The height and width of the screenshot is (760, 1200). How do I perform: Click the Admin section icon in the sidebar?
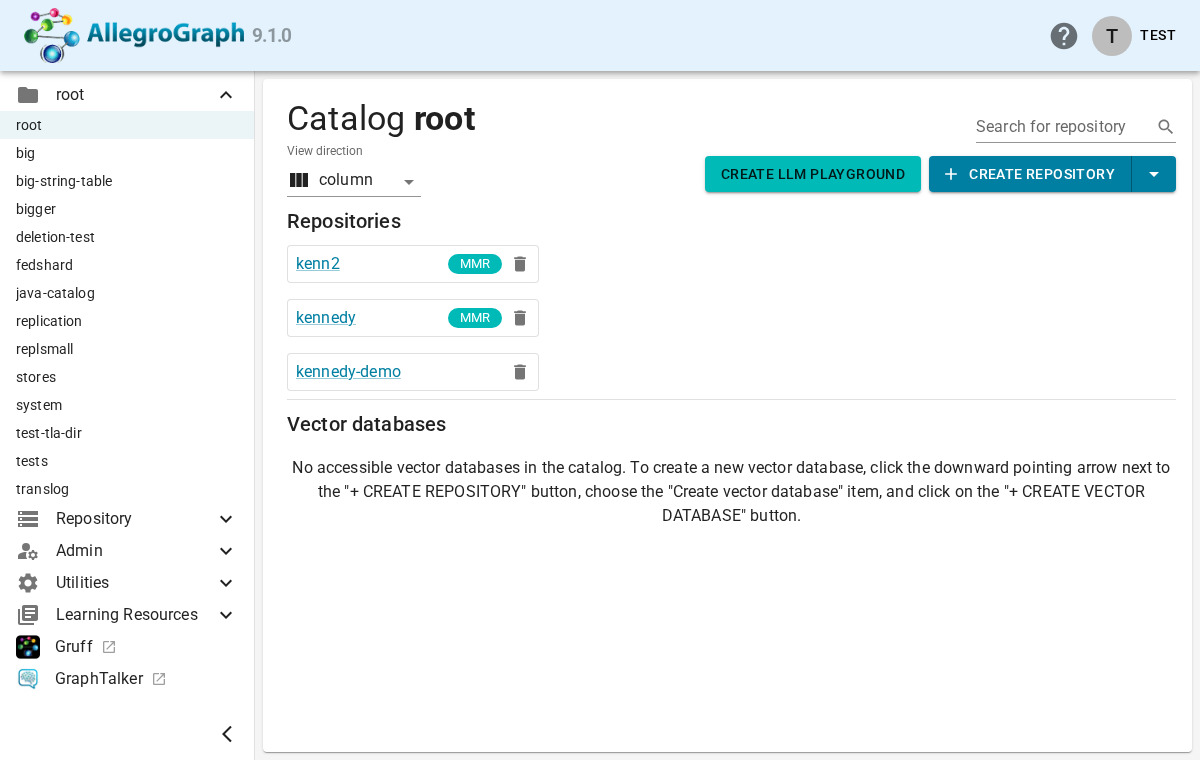(x=28, y=551)
